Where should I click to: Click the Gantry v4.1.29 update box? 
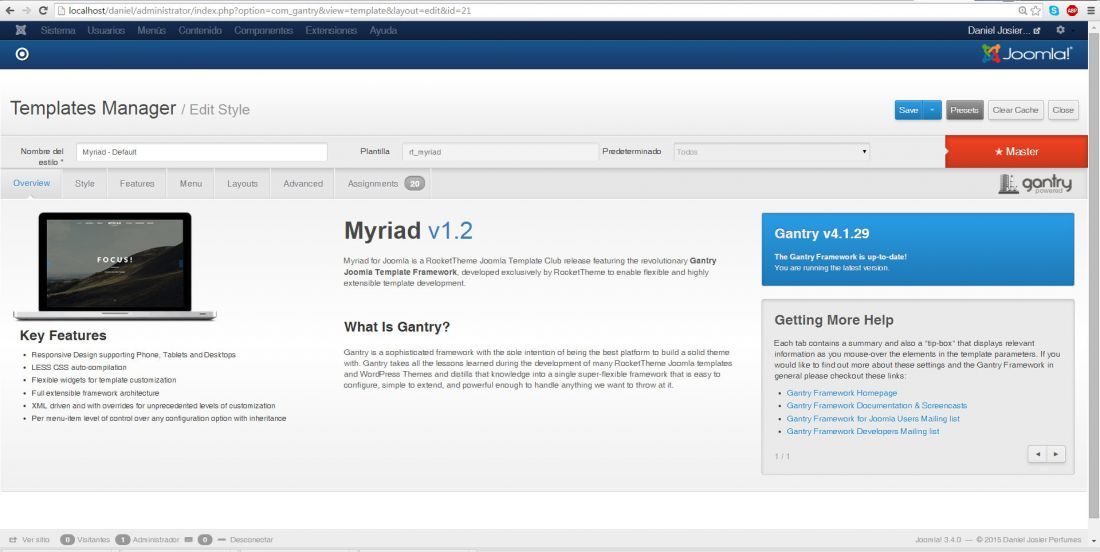point(918,249)
